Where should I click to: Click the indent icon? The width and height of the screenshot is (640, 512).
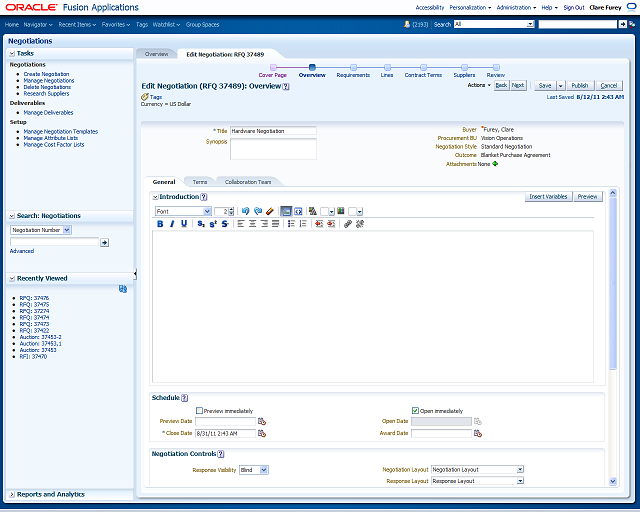pos(331,224)
